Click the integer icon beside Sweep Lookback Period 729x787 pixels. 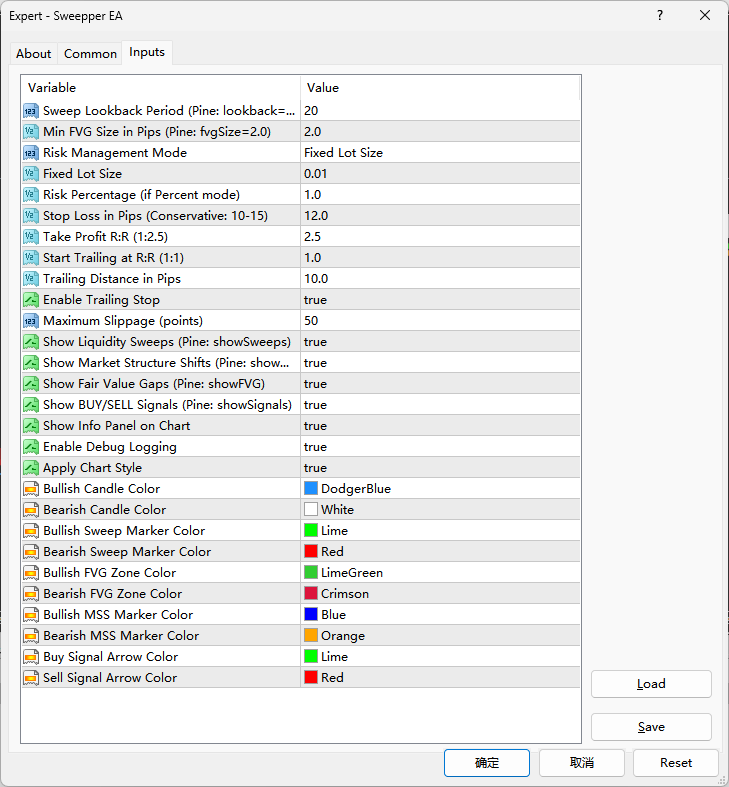pos(31,111)
